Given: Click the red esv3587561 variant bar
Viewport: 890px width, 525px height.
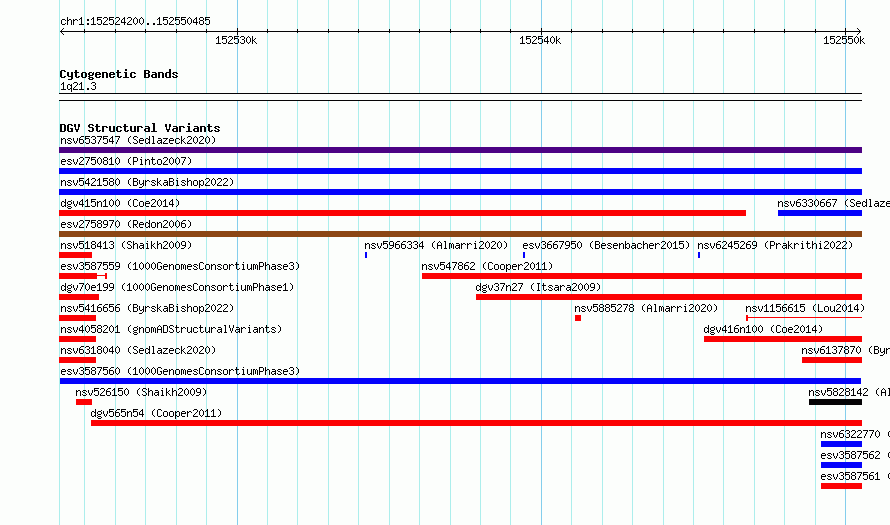Looking at the screenshot, I should pyautogui.click(x=841, y=486).
